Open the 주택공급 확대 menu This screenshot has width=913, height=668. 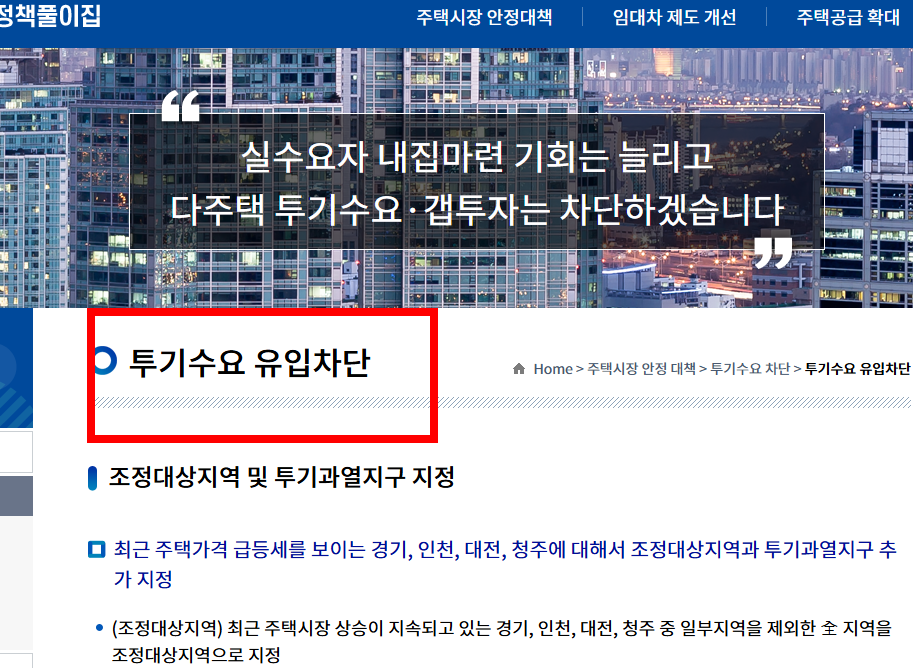point(845,14)
